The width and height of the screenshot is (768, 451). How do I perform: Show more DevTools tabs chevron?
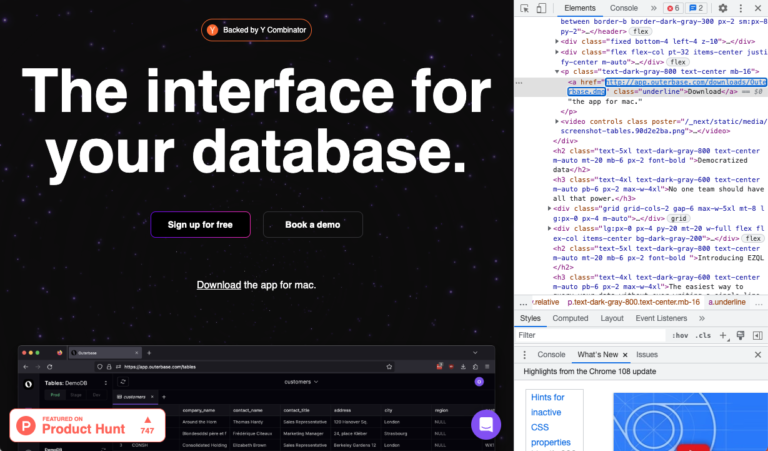tap(652, 8)
